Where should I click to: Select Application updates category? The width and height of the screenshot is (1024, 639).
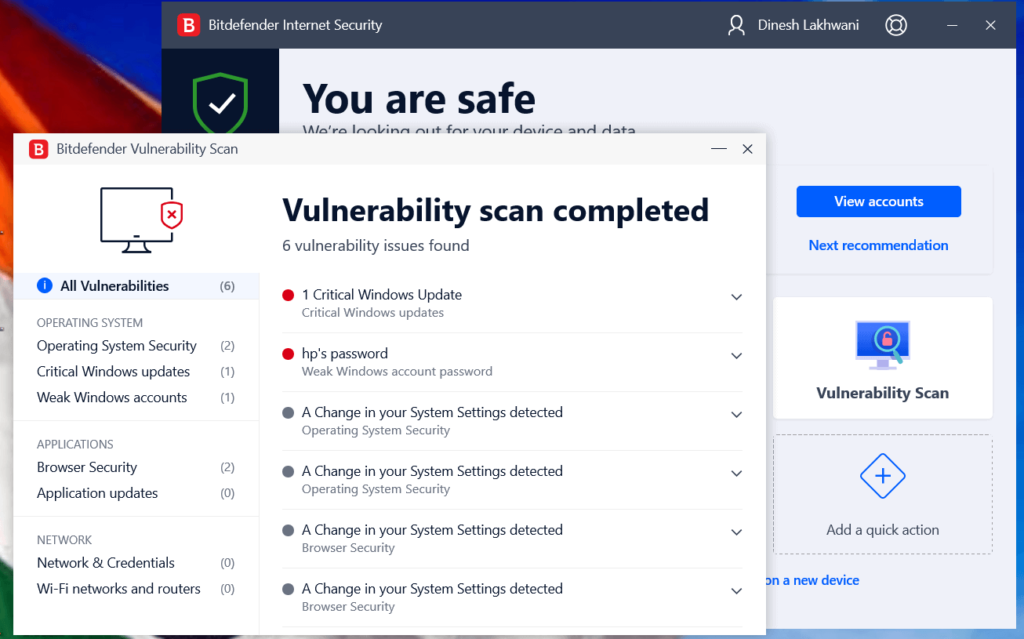pos(136,493)
